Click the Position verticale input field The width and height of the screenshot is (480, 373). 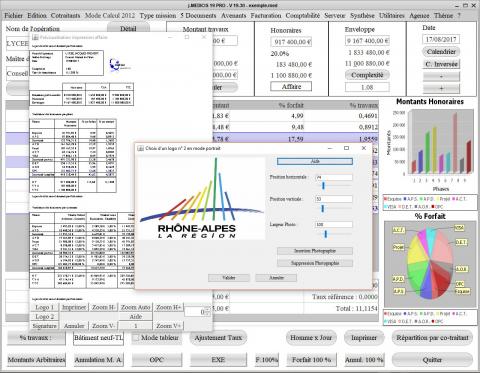[334, 199]
